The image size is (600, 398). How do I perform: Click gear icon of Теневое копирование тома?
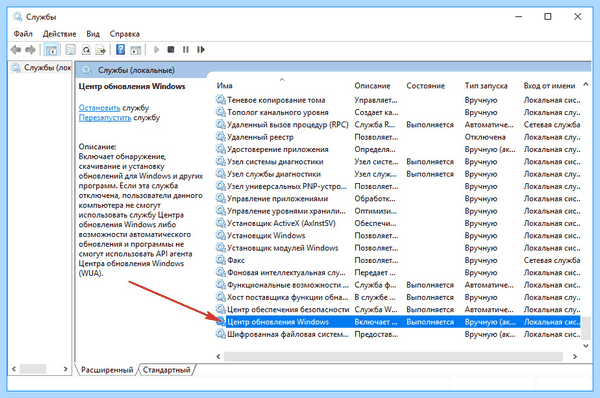(x=220, y=100)
